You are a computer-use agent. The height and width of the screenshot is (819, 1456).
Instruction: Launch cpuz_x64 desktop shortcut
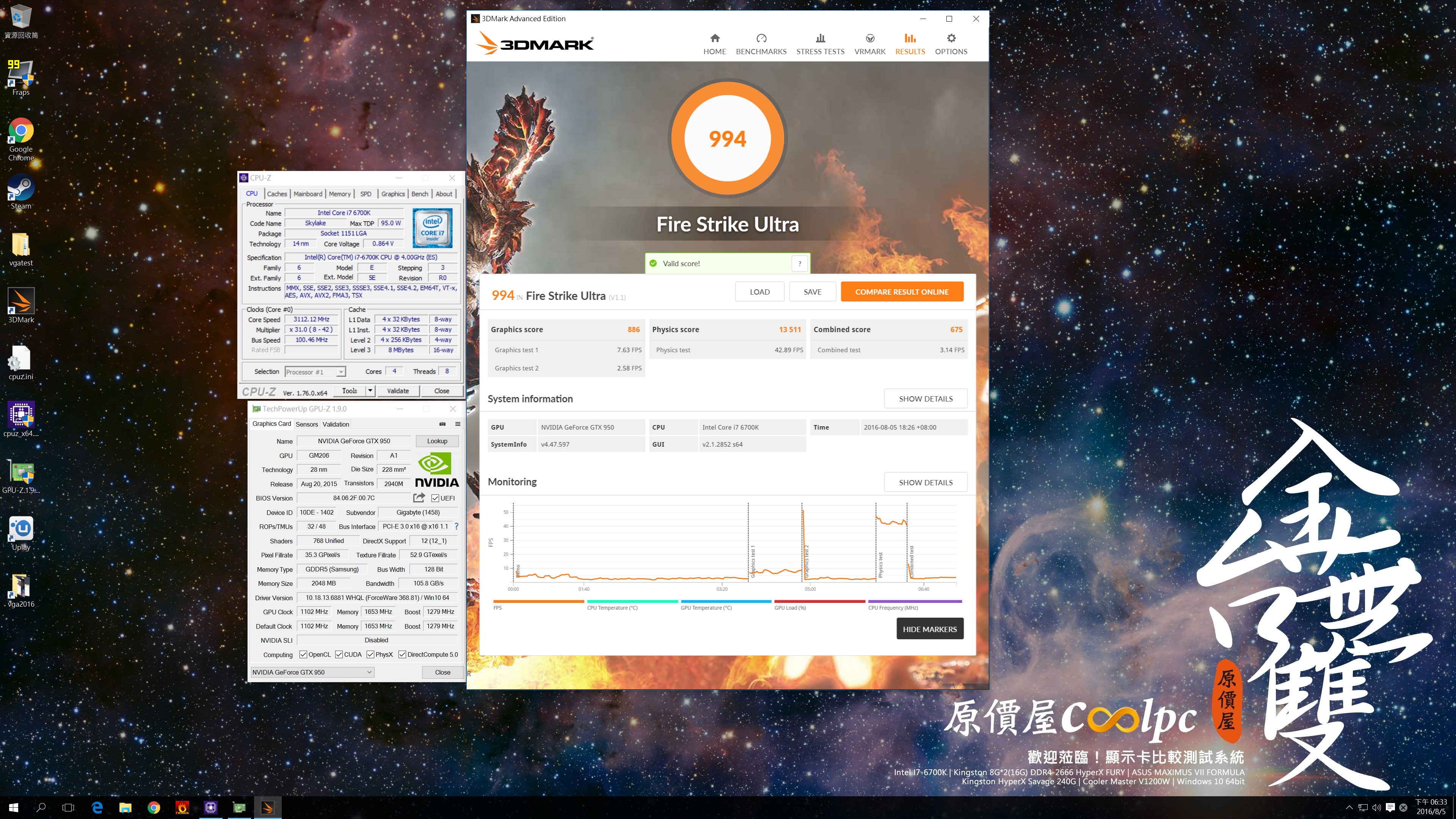click(x=21, y=419)
